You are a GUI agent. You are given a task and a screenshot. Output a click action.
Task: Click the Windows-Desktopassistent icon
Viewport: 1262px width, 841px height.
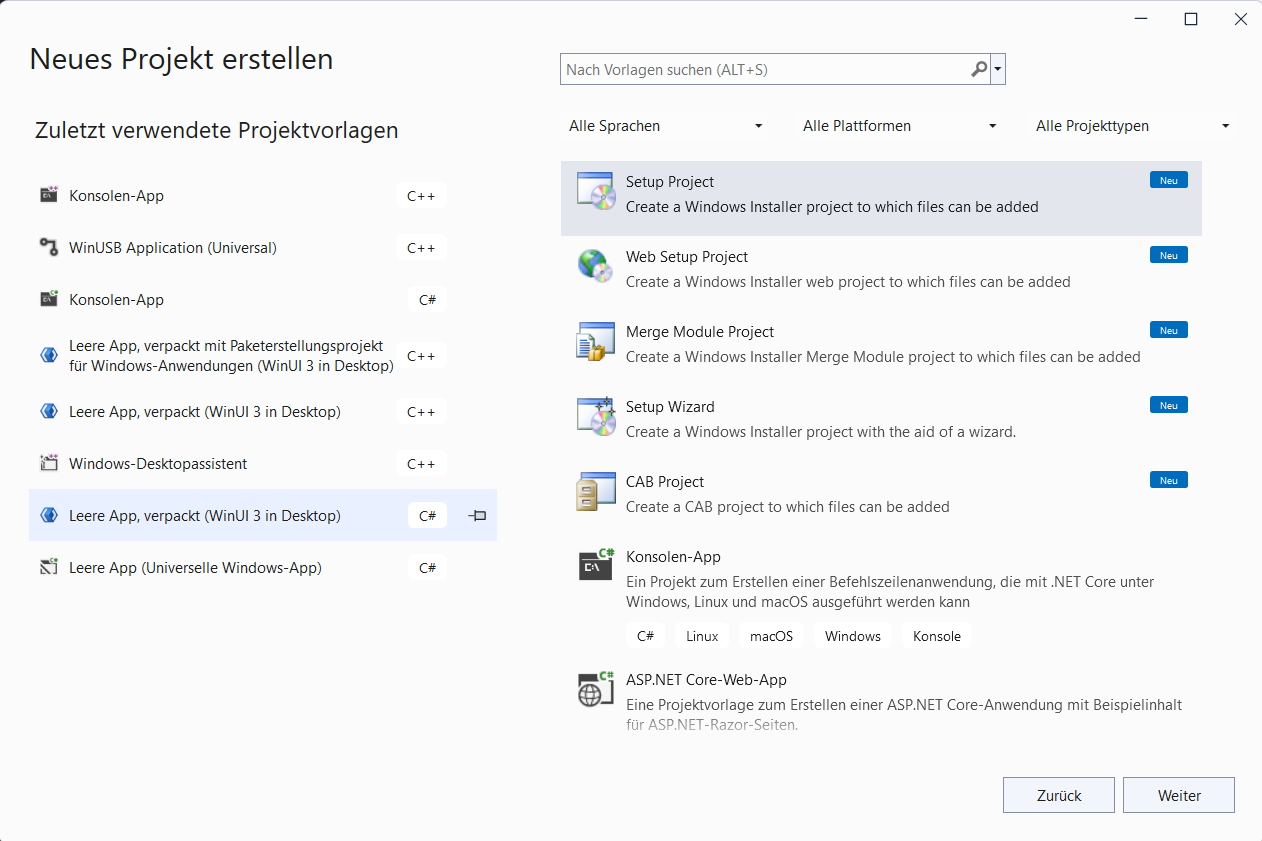point(49,463)
